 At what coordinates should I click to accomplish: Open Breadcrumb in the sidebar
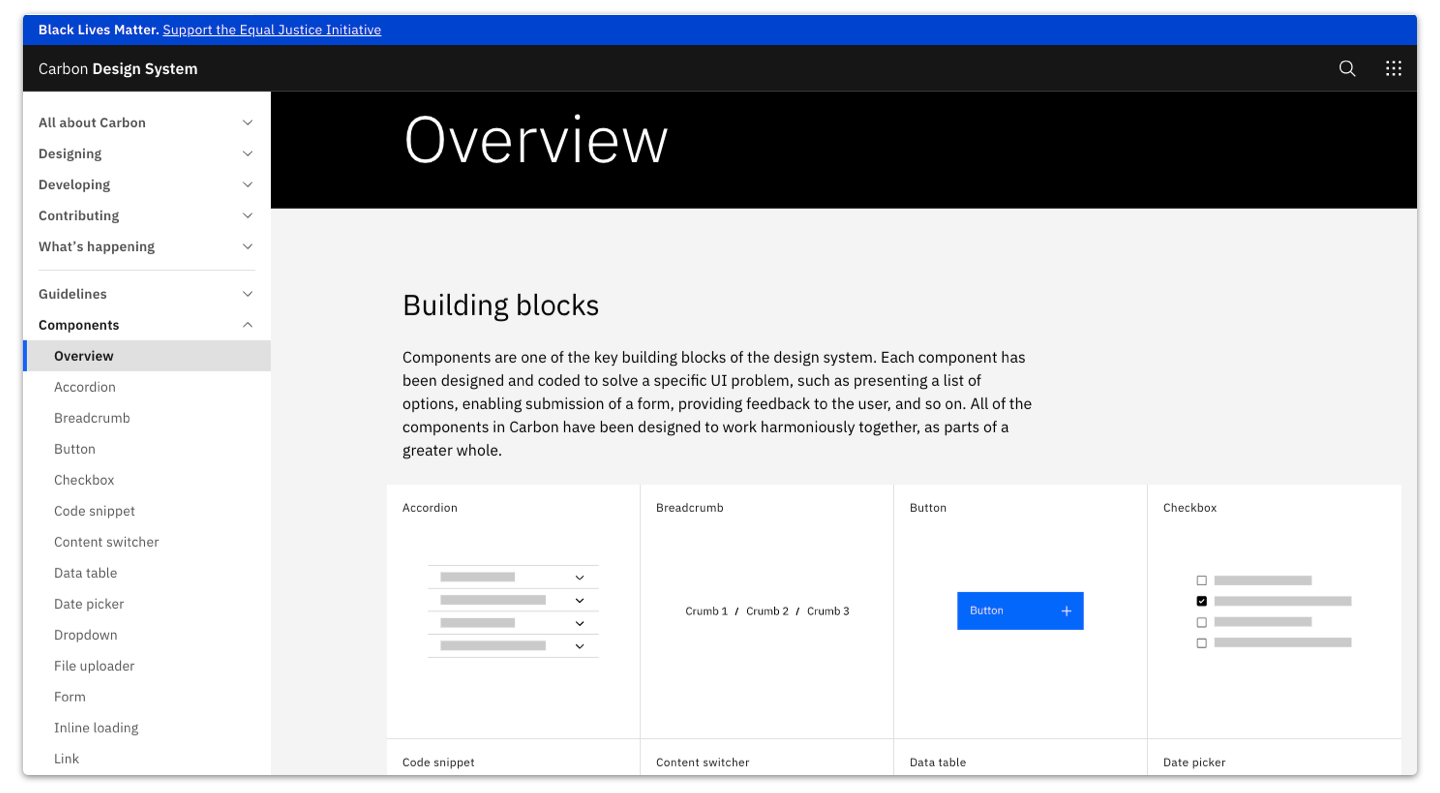[147, 418]
